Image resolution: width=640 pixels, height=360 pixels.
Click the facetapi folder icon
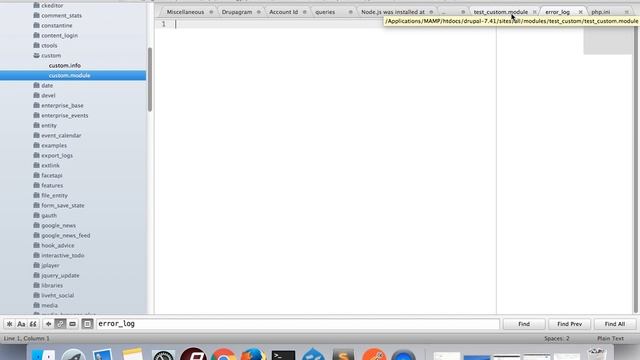click(x=36, y=175)
